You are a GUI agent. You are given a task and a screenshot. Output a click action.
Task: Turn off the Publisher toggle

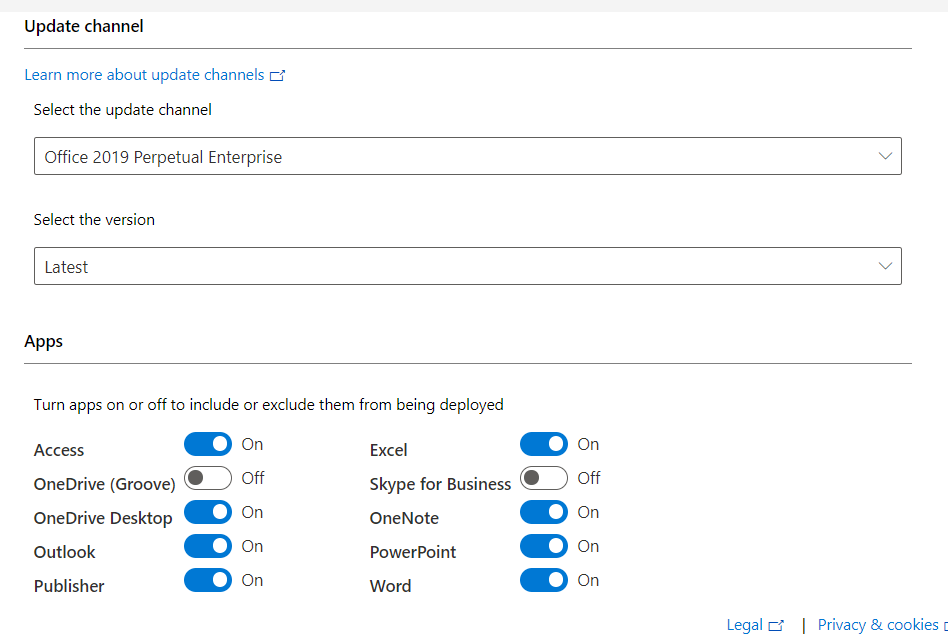click(x=208, y=580)
